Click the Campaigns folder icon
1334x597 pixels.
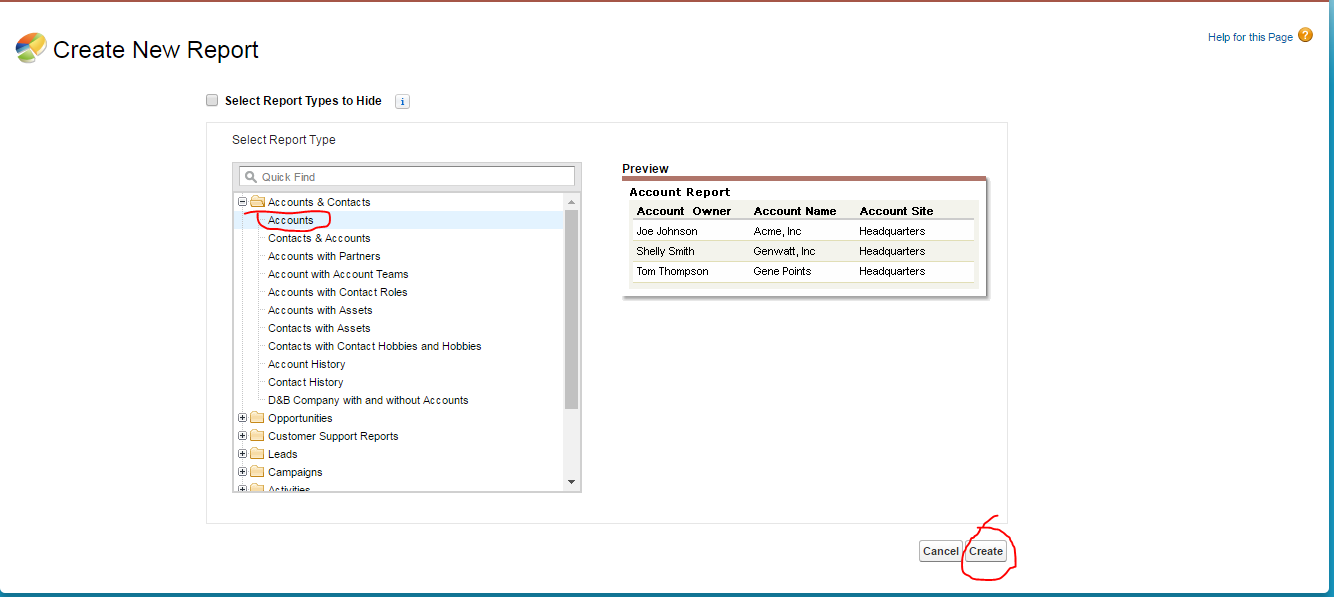pos(257,472)
